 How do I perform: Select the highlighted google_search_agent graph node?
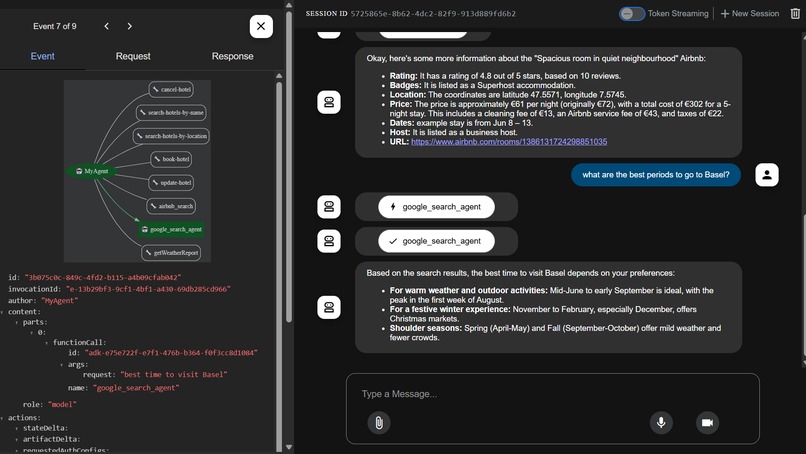pos(172,229)
